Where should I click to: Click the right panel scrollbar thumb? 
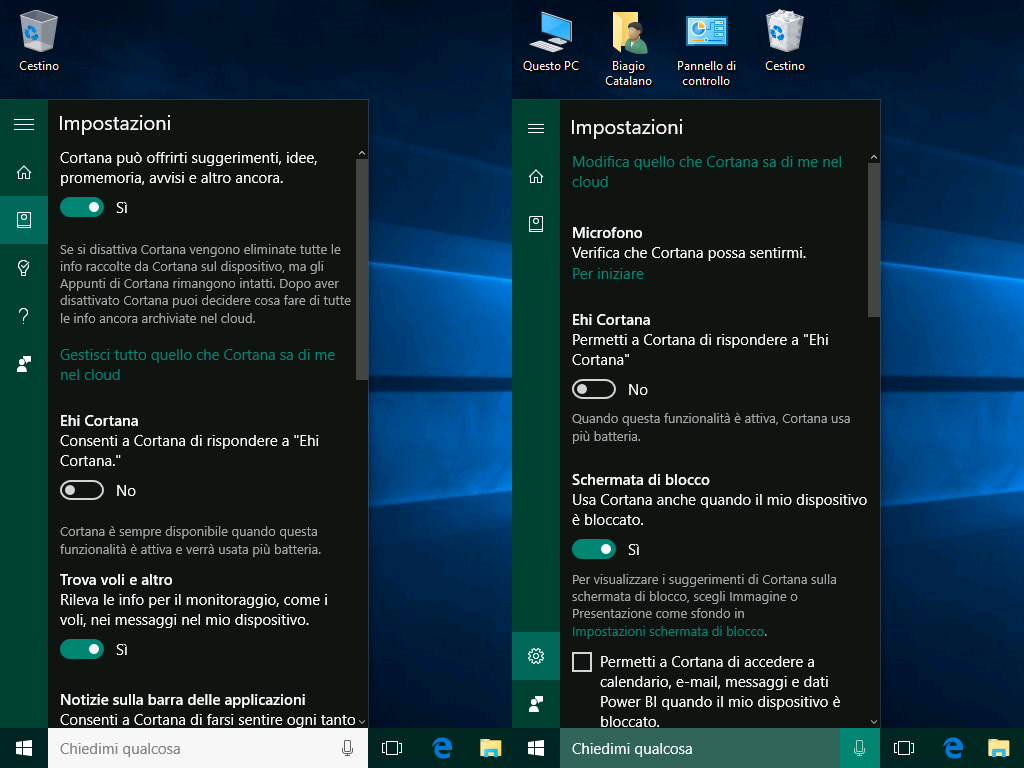click(x=874, y=240)
